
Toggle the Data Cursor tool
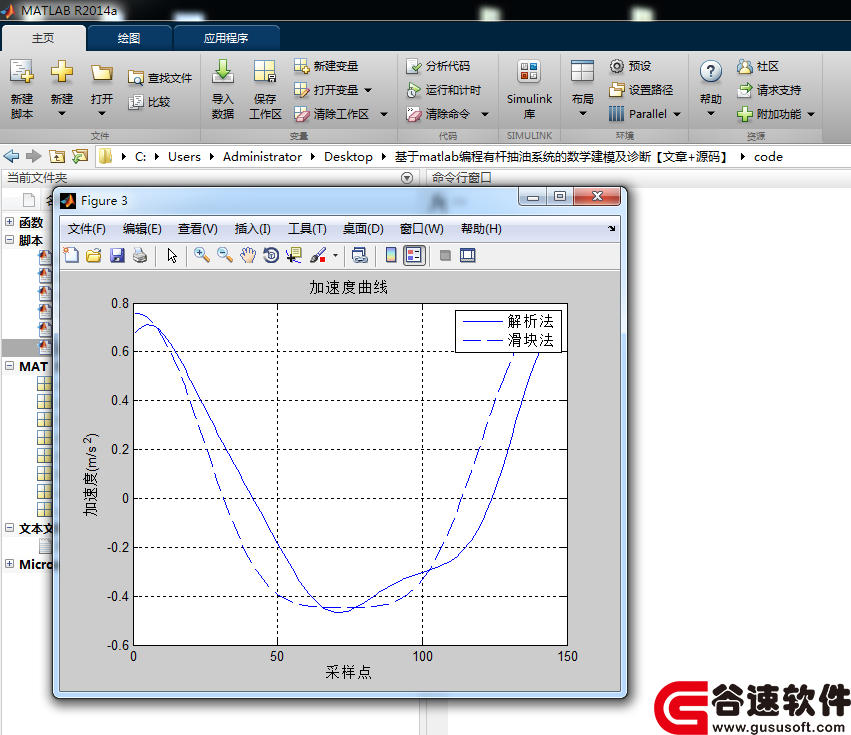point(294,255)
